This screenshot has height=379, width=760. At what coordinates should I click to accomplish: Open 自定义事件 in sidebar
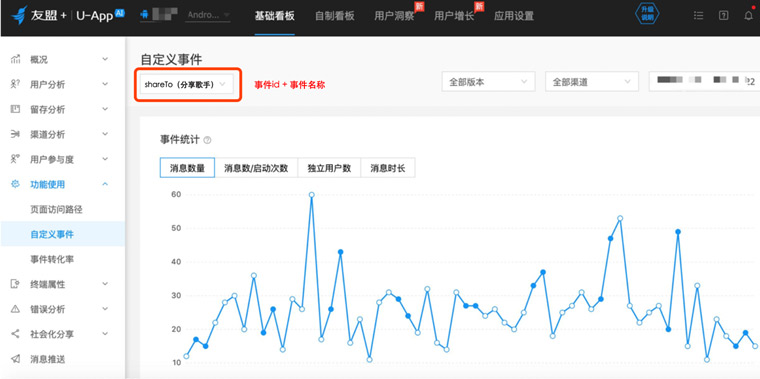63,234
